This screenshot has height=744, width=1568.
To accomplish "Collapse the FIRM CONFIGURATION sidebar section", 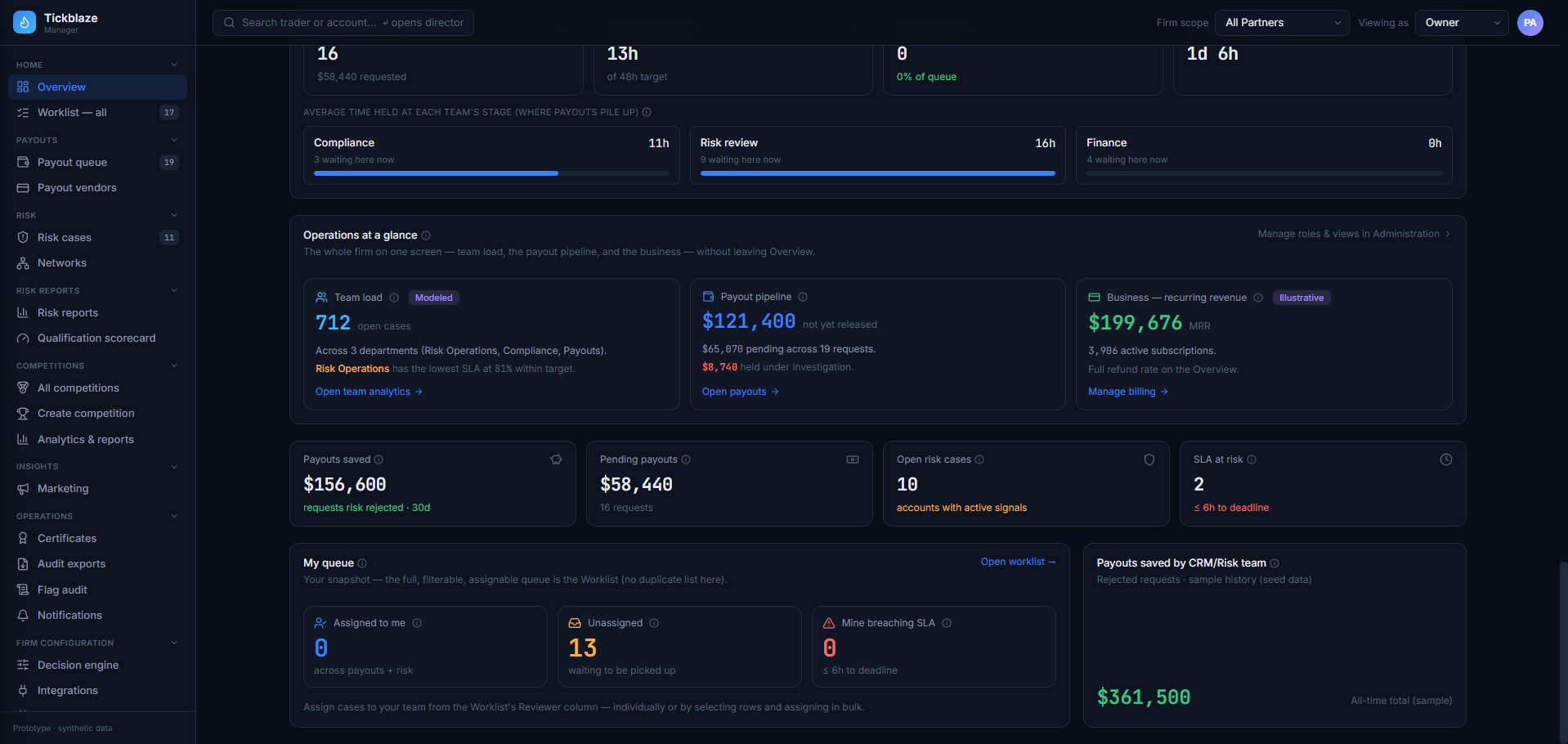I will tap(174, 643).
